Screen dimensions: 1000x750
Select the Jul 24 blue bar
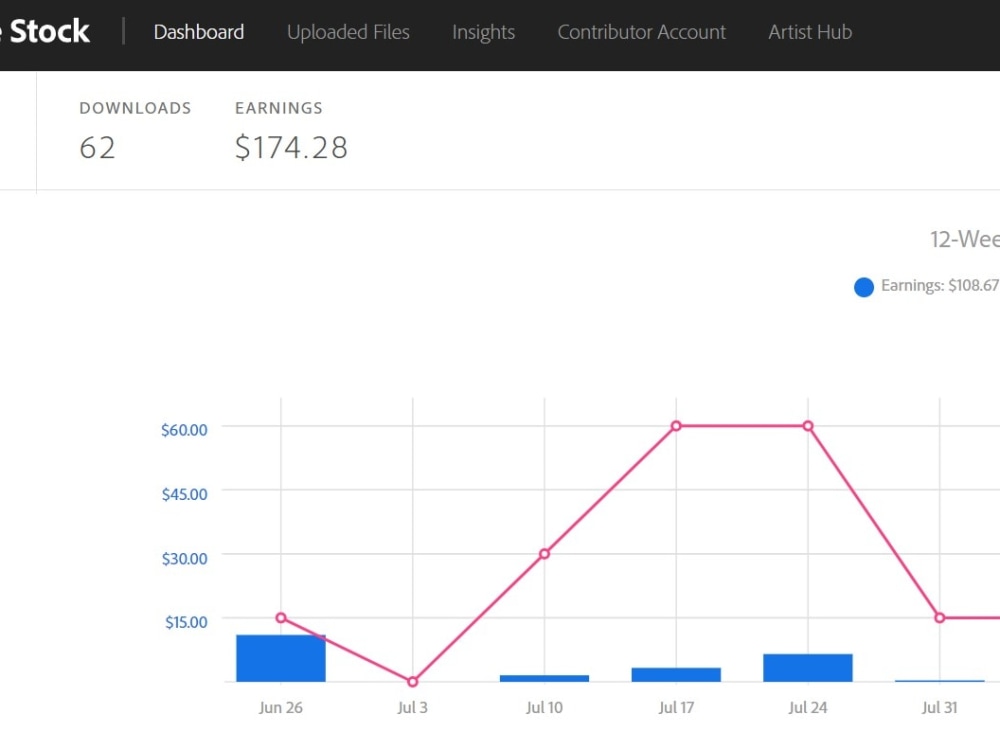[806, 669]
